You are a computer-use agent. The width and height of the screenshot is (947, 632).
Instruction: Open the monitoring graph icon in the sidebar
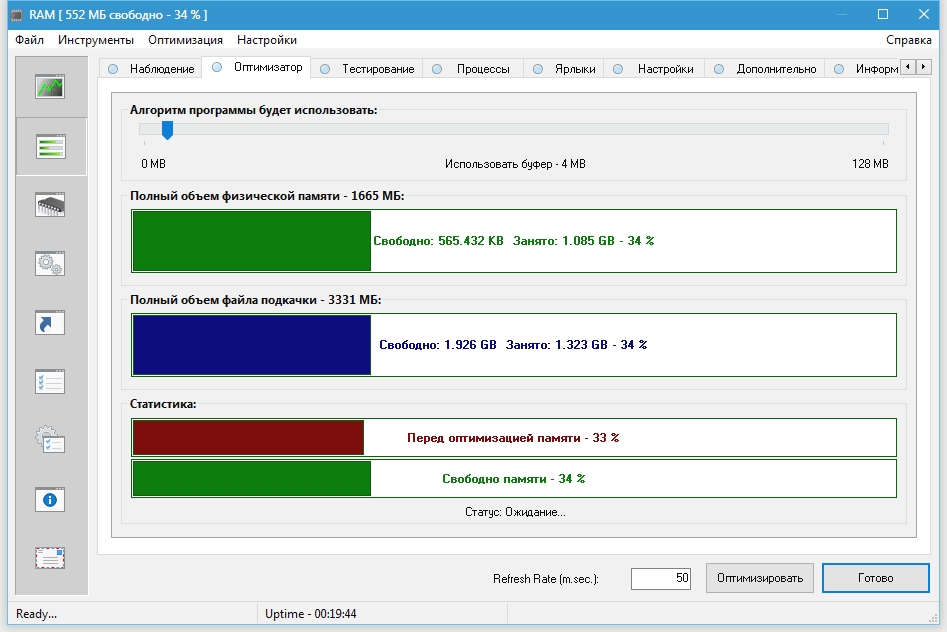(x=51, y=88)
